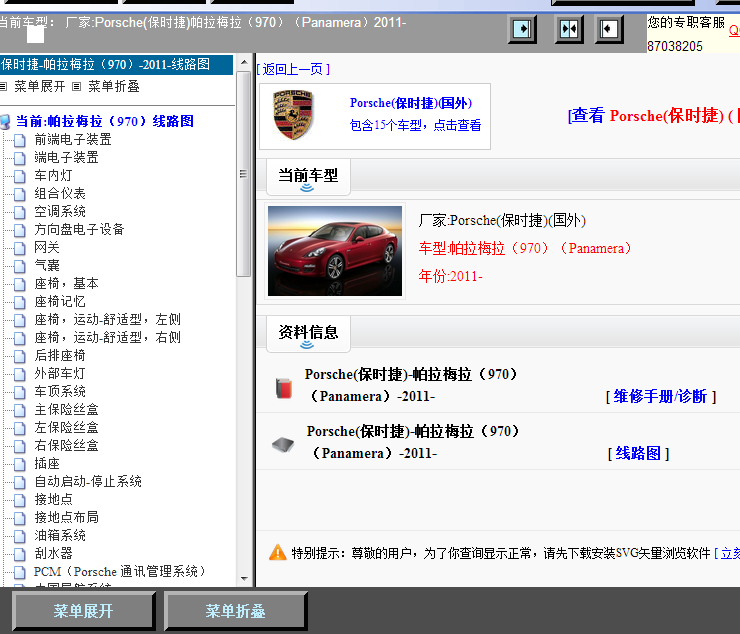Click the Porsche(保时捷)(国外) brand link
Image resolution: width=740 pixels, height=634 pixels.
411,103
